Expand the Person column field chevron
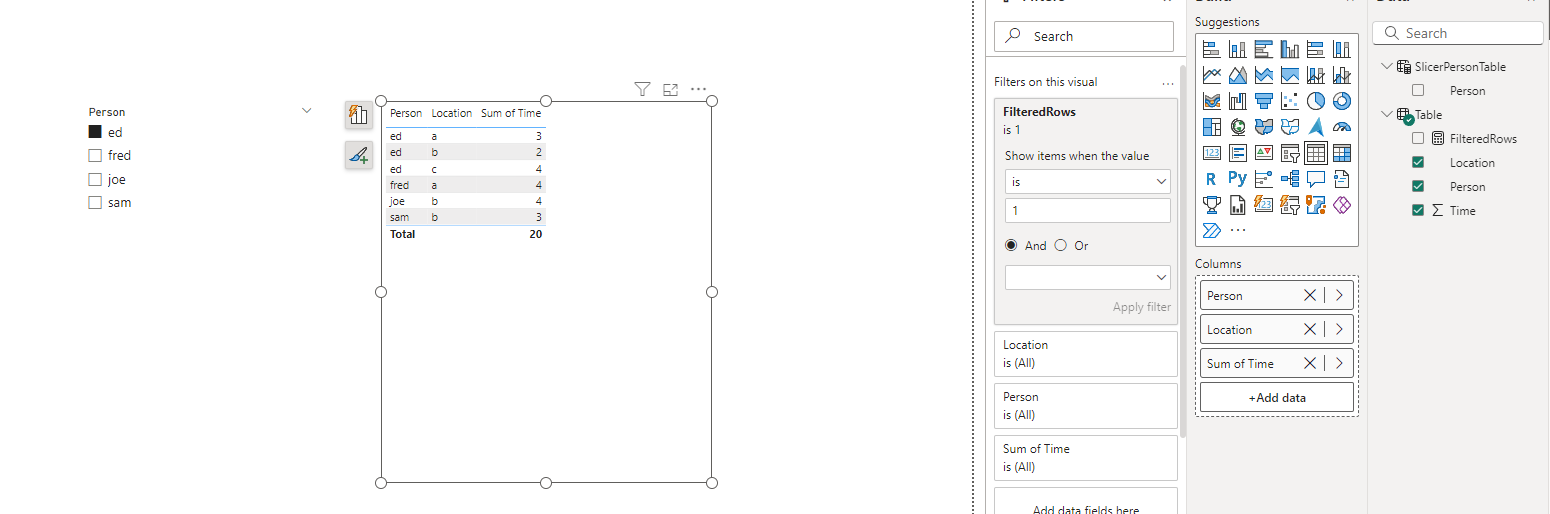Viewport: 1550px width, 514px height. [x=1339, y=295]
